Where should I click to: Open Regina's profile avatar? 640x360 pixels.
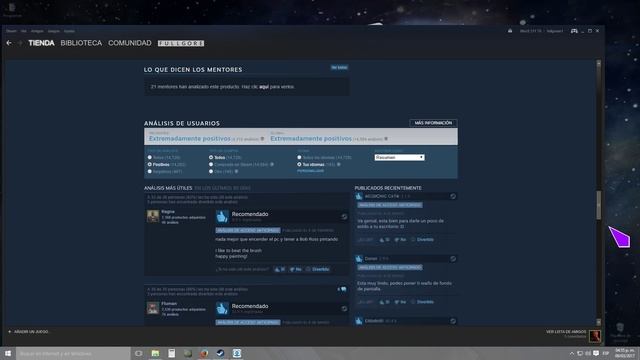[153, 216]
